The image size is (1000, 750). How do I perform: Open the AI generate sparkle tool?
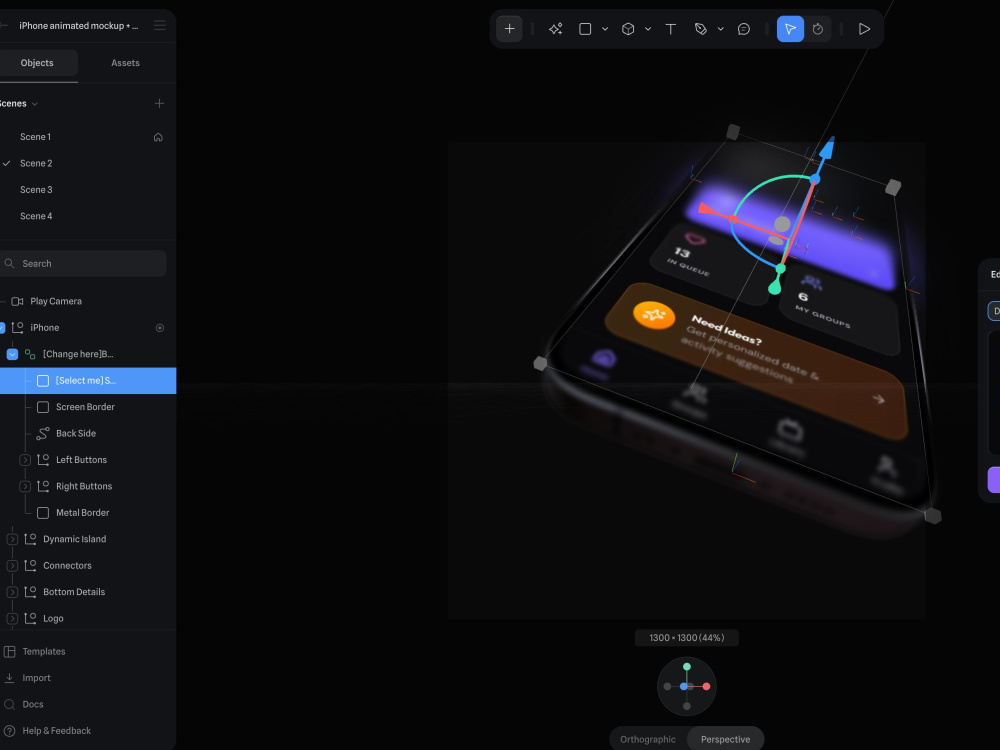(555, 29)
